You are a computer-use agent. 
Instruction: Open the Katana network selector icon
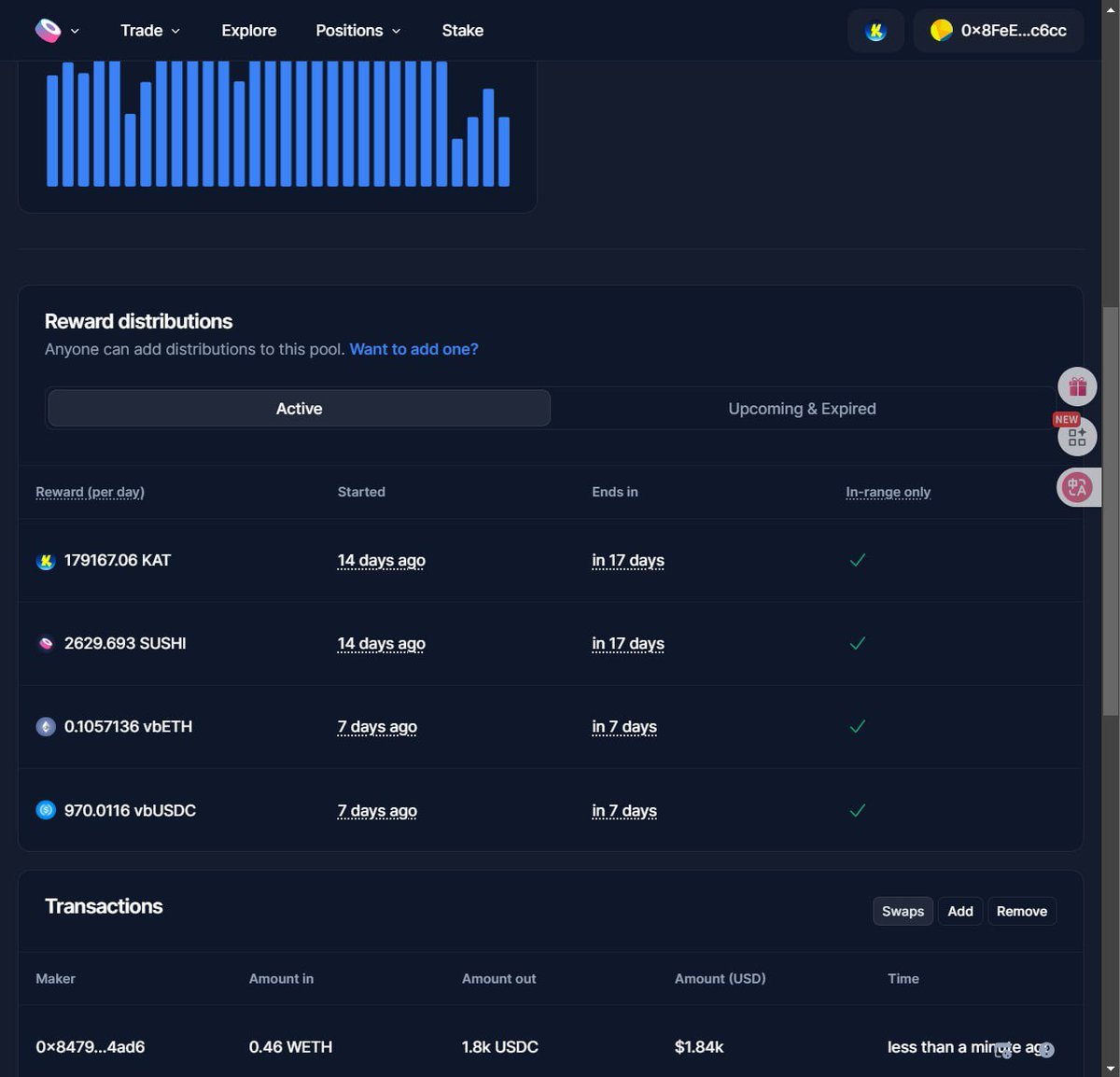pyautogui.click(x=875, y=31)
